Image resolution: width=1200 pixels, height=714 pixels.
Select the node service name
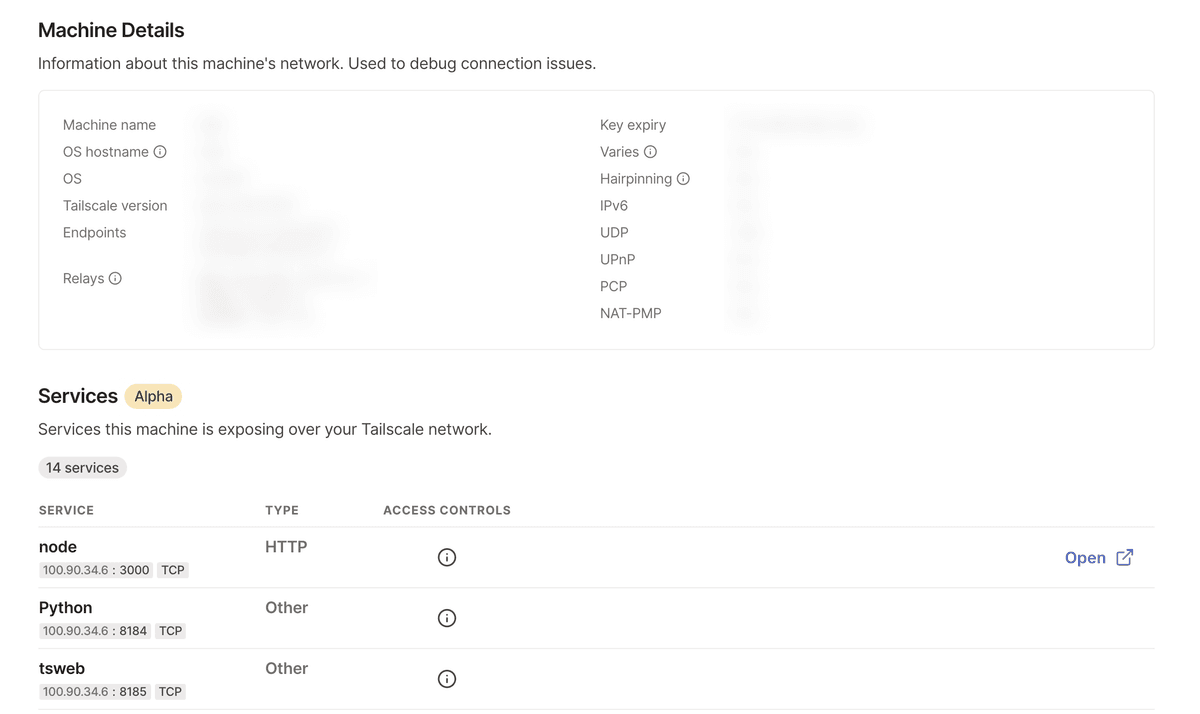57,547
